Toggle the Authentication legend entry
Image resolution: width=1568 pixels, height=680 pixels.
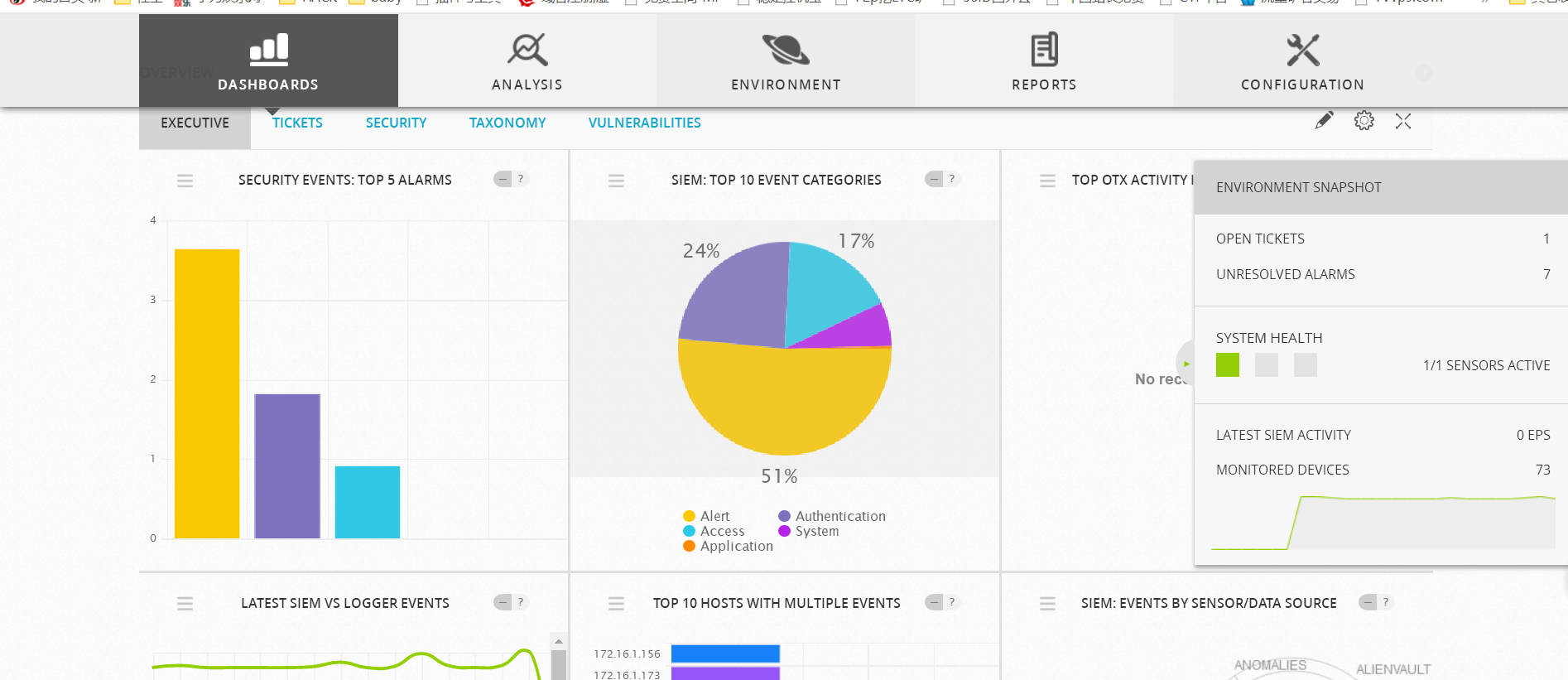tap(832, 516)
